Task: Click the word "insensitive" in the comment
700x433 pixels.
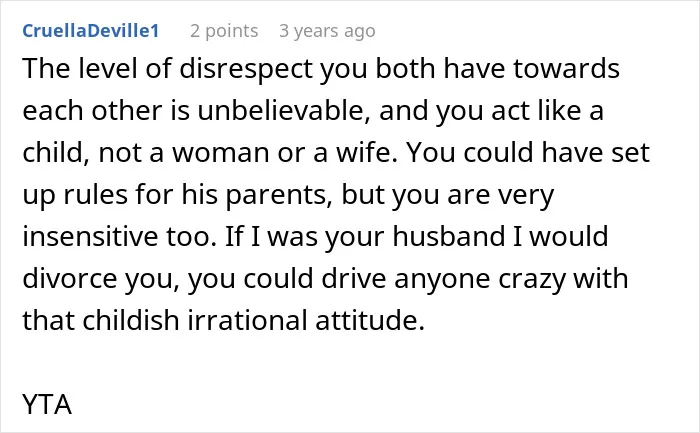Action: (90, 236)
